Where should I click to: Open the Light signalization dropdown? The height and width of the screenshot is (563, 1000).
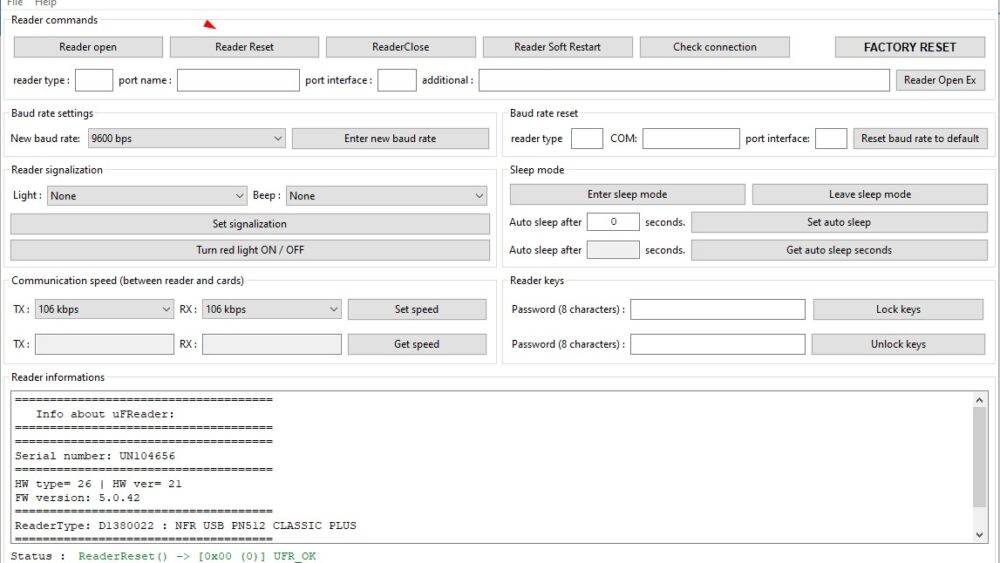(147, 196)
